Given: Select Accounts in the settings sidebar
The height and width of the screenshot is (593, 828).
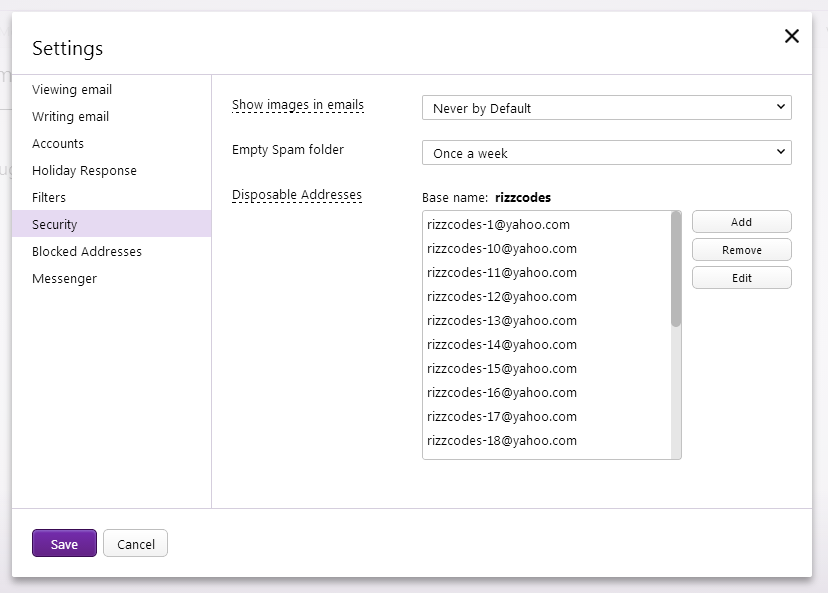Looking at the screenshot, I should pyautogui.click(x=58, y=144).
